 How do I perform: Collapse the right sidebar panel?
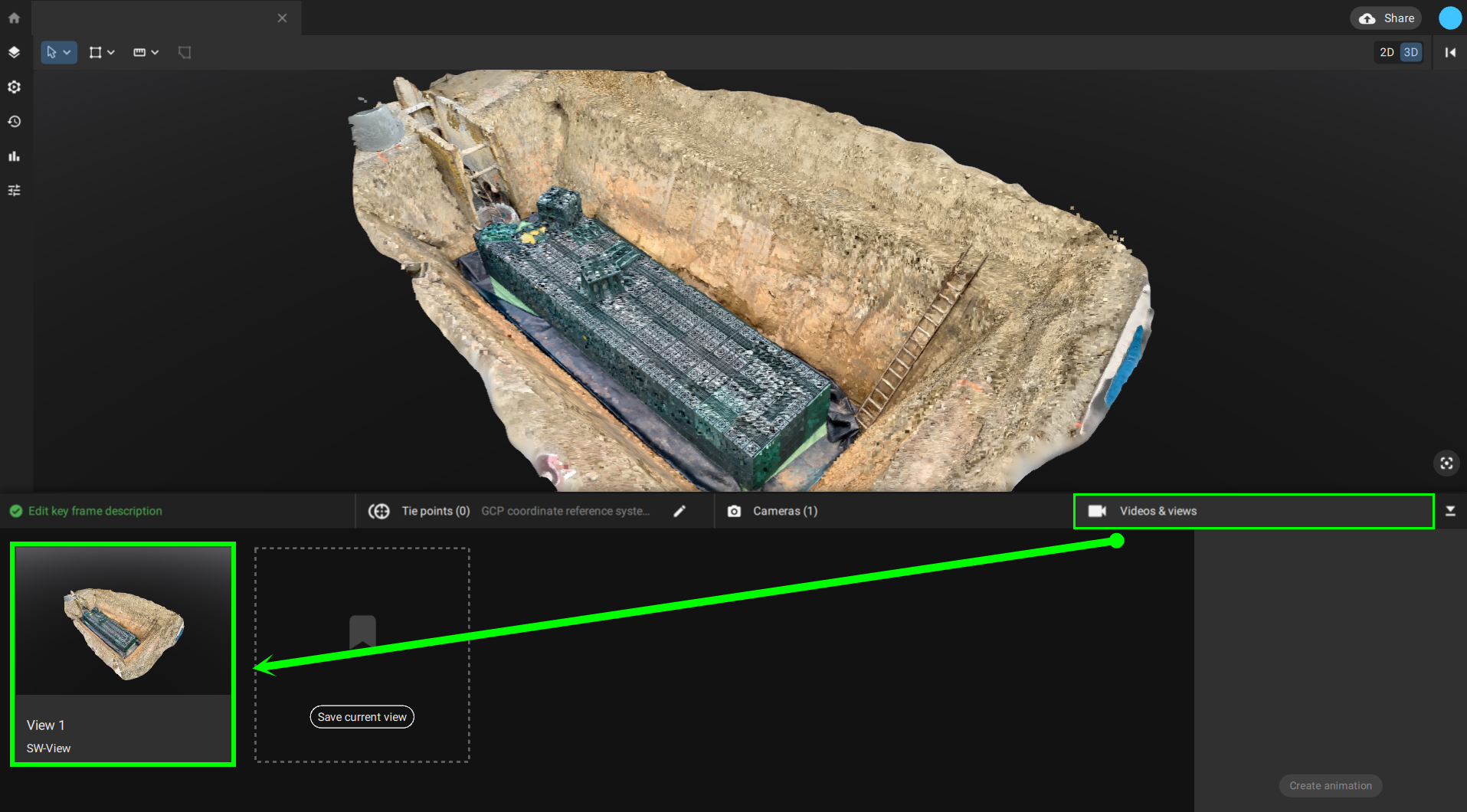tap(1450, 52)
